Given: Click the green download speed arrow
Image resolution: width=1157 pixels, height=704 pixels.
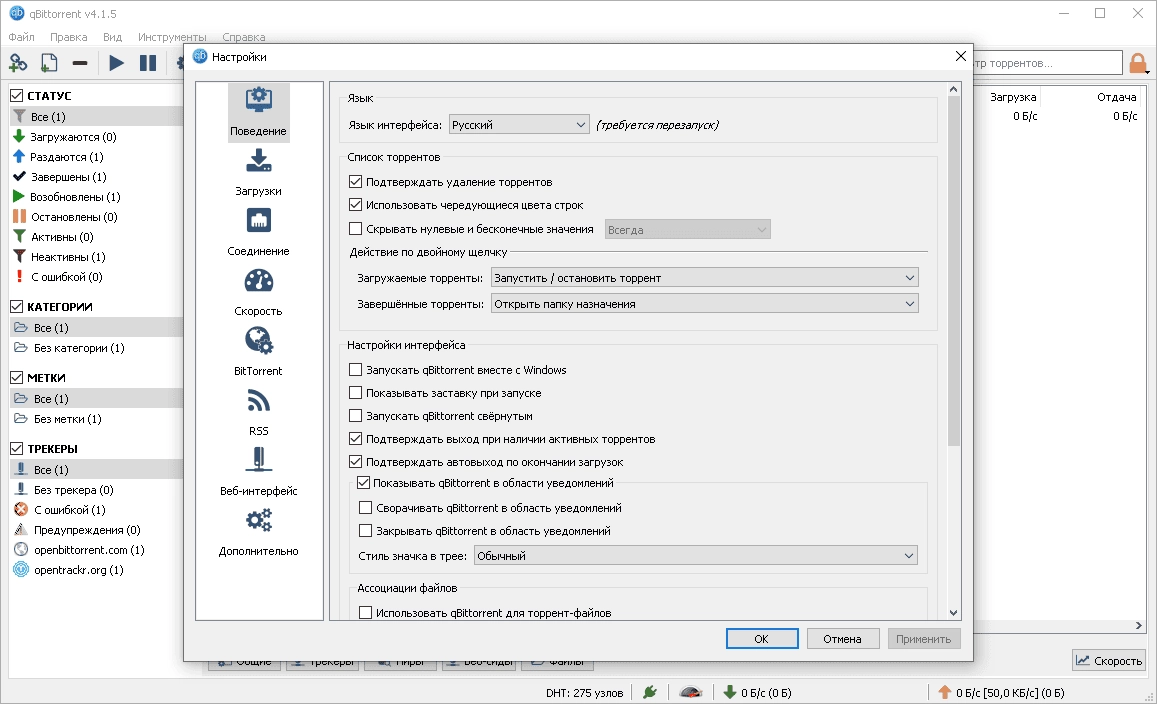Looking at the screenshot, I should [729, 692].
